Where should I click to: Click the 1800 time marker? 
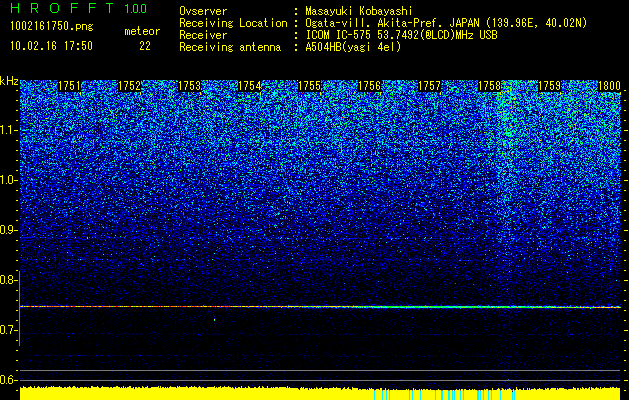609,86
